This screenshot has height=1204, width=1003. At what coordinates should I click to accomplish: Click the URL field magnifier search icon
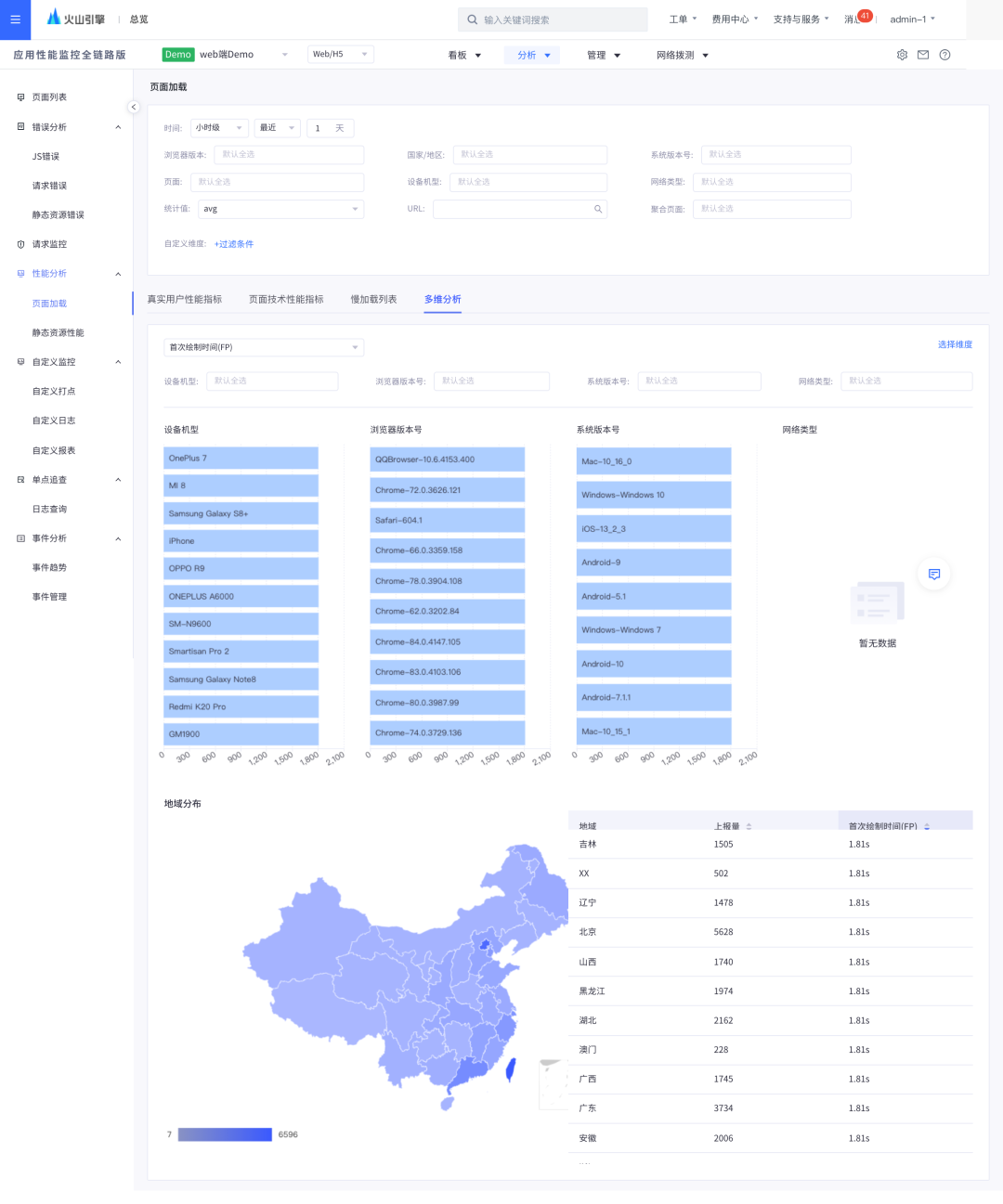pyautogui.click(x=598, y=209)
